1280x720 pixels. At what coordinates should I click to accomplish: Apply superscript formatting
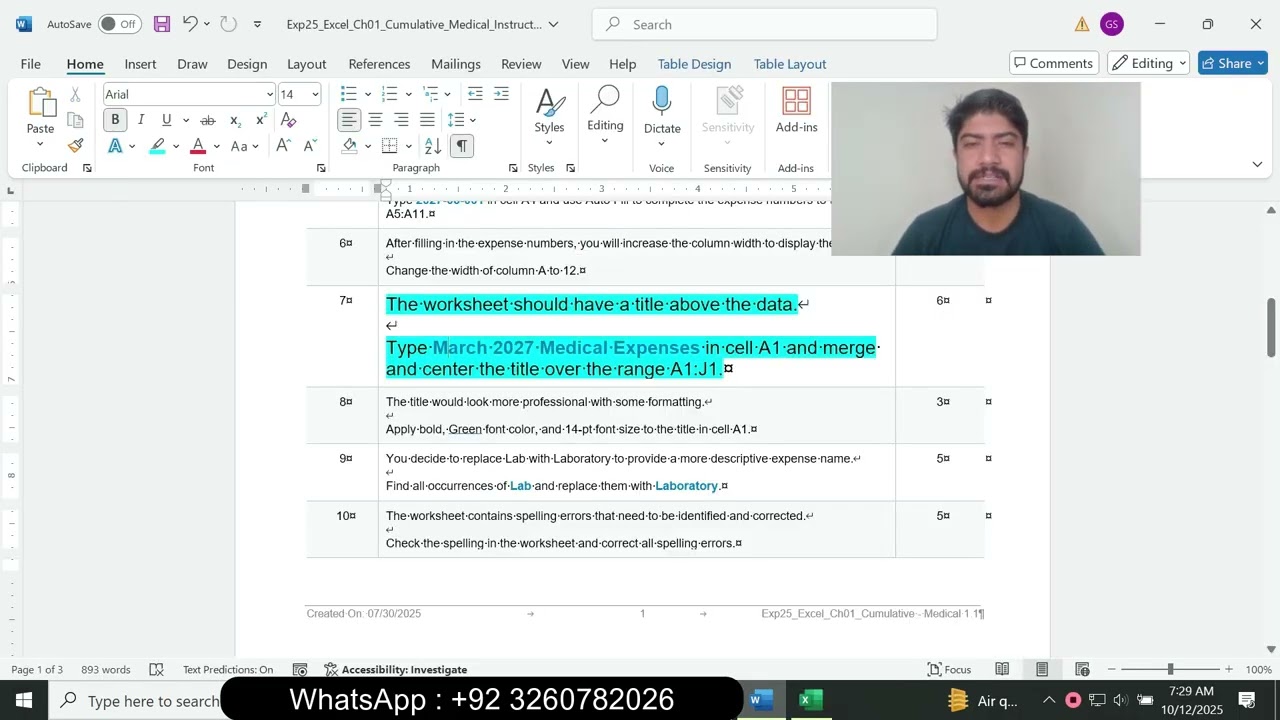pos(261,120)
